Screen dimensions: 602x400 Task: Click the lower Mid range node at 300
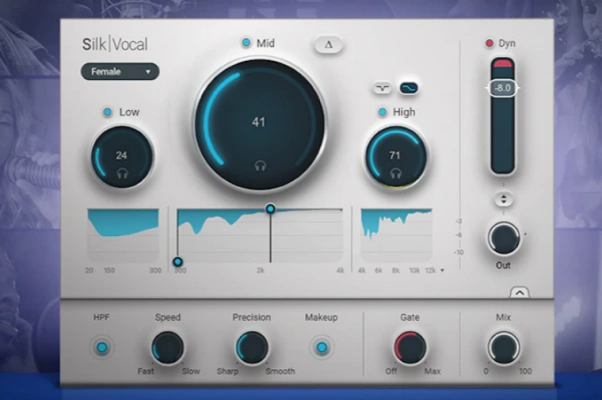(x=177, y=262)
